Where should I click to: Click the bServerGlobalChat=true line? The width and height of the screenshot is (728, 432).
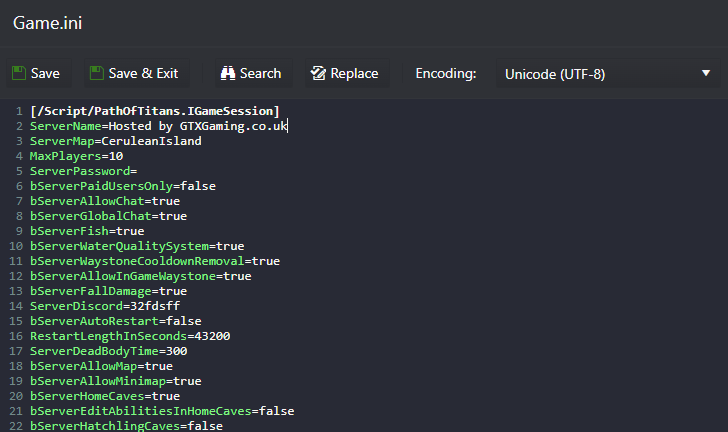point(109,216)
